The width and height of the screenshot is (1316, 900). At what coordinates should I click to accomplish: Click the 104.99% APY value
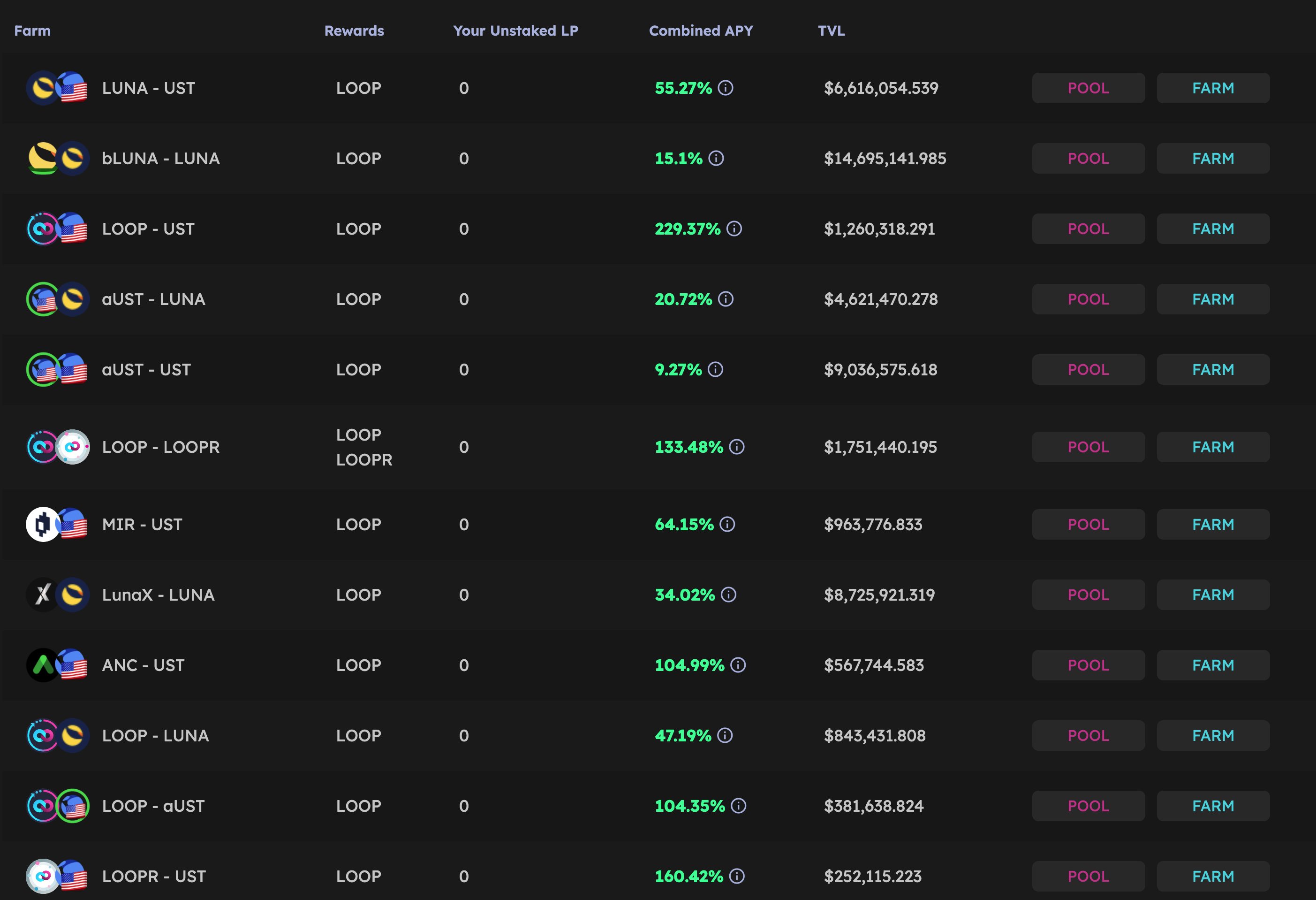point(690,665)
